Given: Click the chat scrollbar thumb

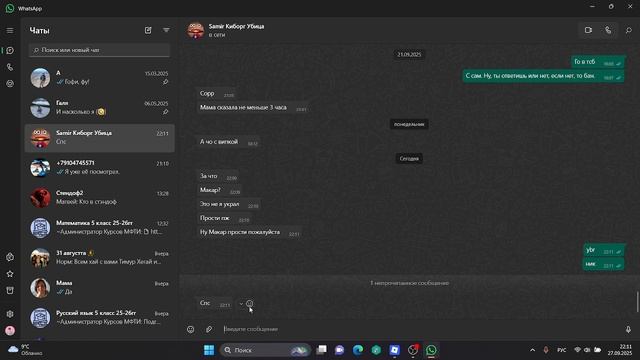Looking at the screenshot, I should [x=638, y=302].
